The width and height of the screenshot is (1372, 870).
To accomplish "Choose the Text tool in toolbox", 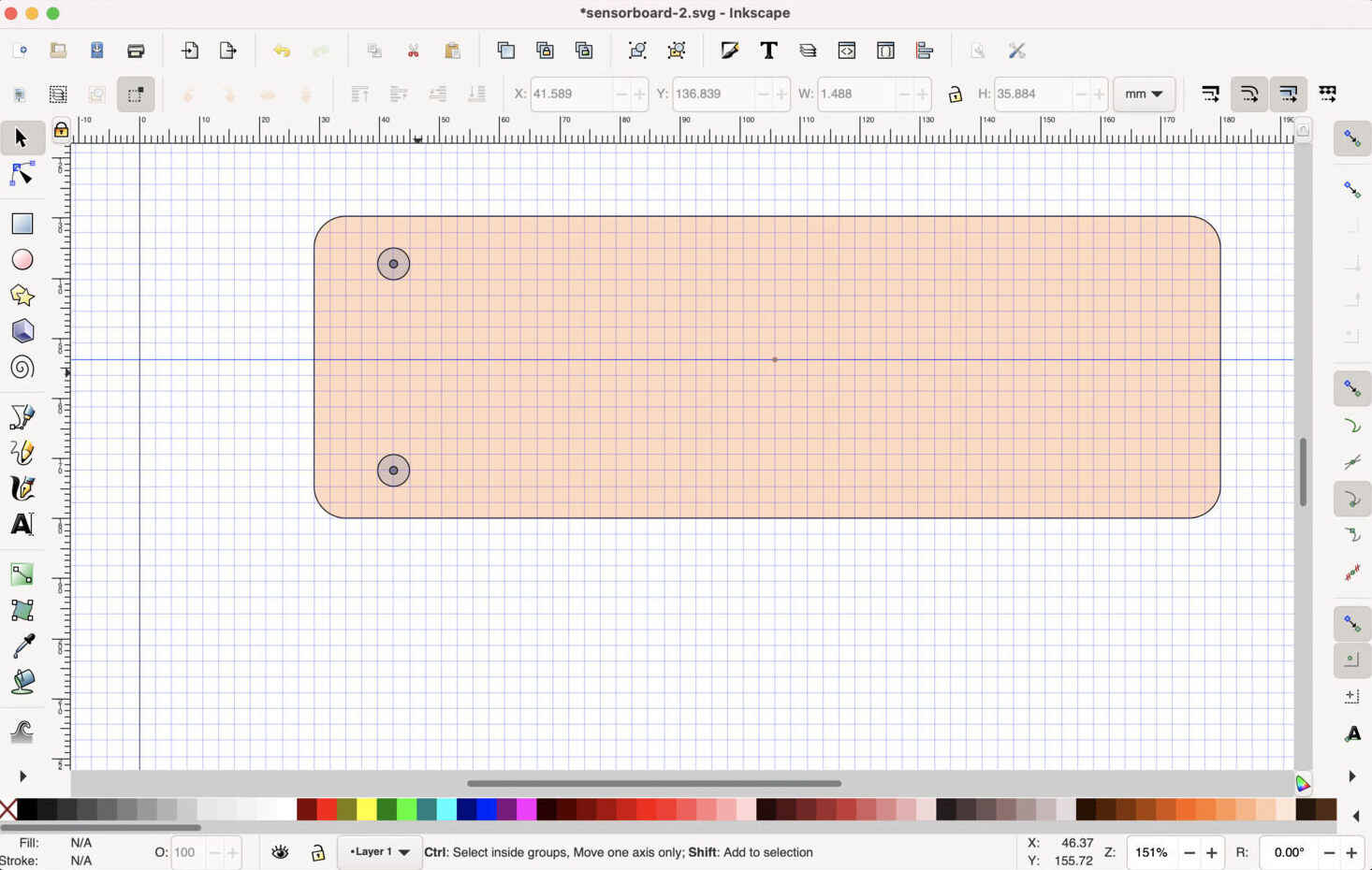I will pyautogui.click(x=22, y=525).
